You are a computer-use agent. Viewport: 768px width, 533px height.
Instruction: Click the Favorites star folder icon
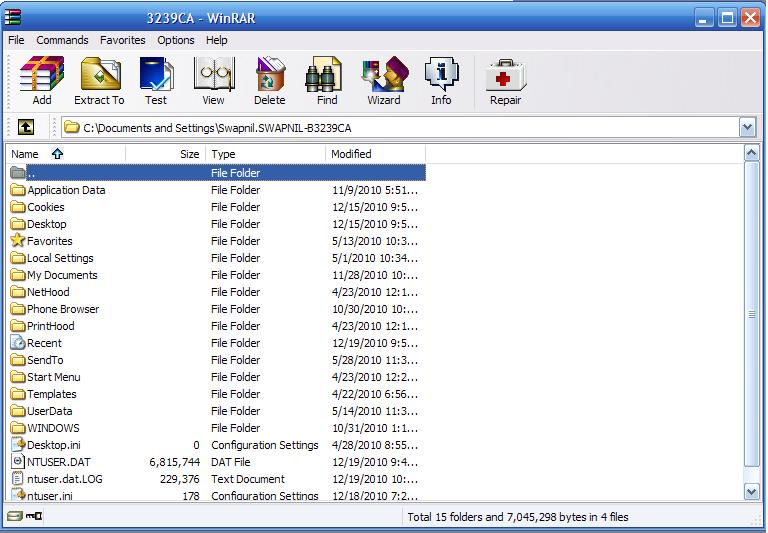tap(18, 240)
